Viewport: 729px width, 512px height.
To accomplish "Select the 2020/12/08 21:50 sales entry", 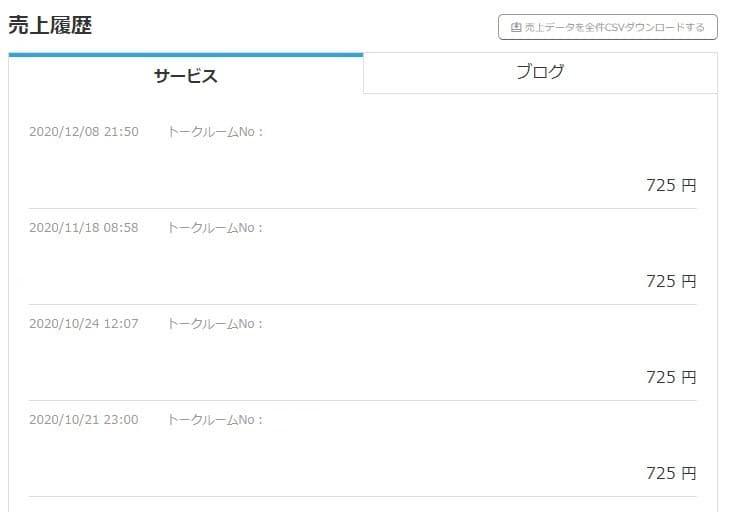I will coord(363,160).
